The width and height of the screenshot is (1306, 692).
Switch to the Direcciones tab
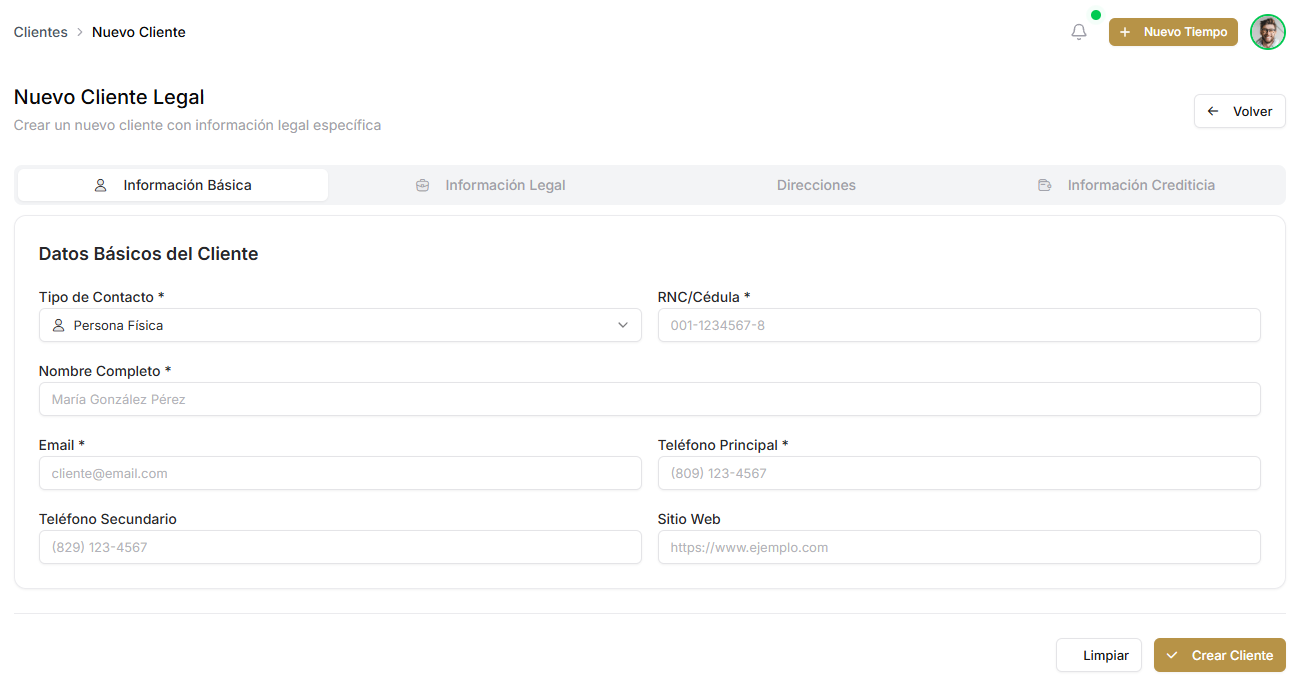pyautogui.click(x=816, y=185)
